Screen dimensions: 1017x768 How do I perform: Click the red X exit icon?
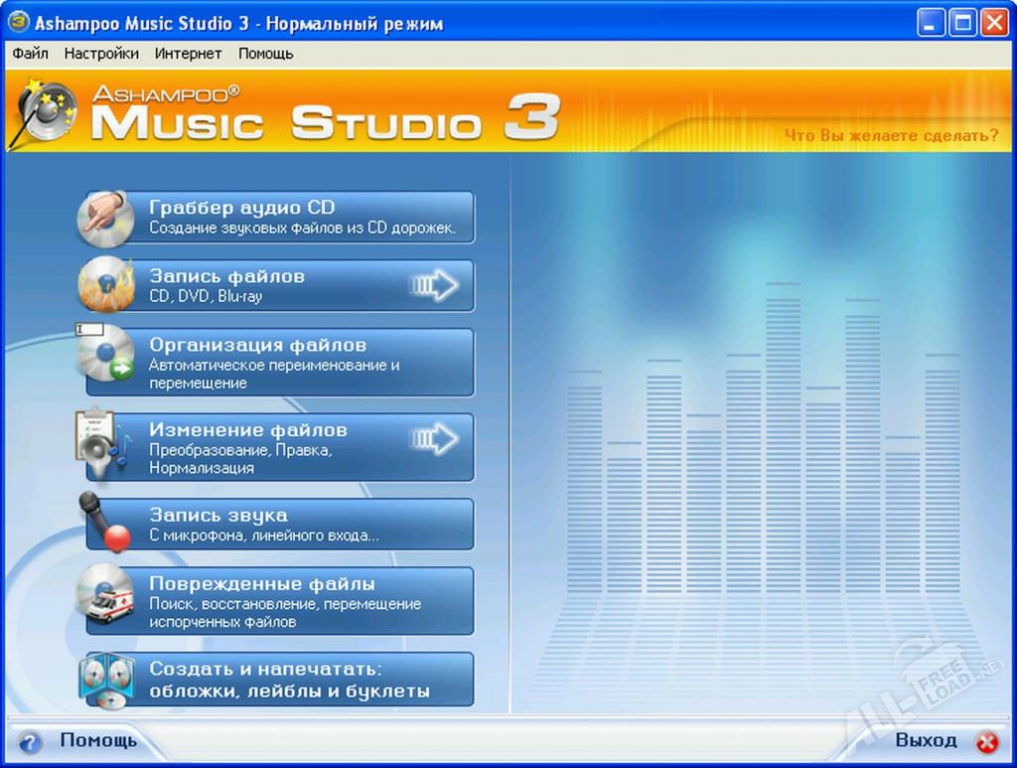pyautogui.click(x=986, y=742)
